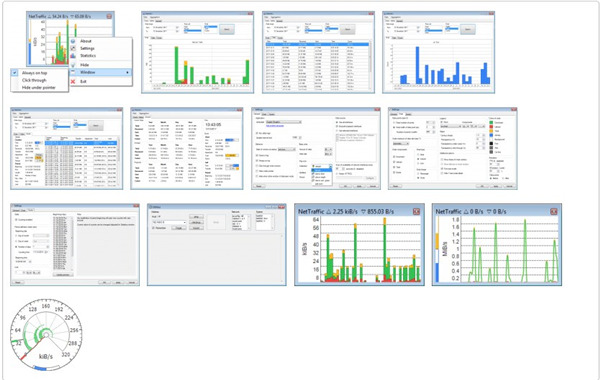The image size is (600, 380).
Task: Open the Window submenu entry
Action: coord(101,72)
